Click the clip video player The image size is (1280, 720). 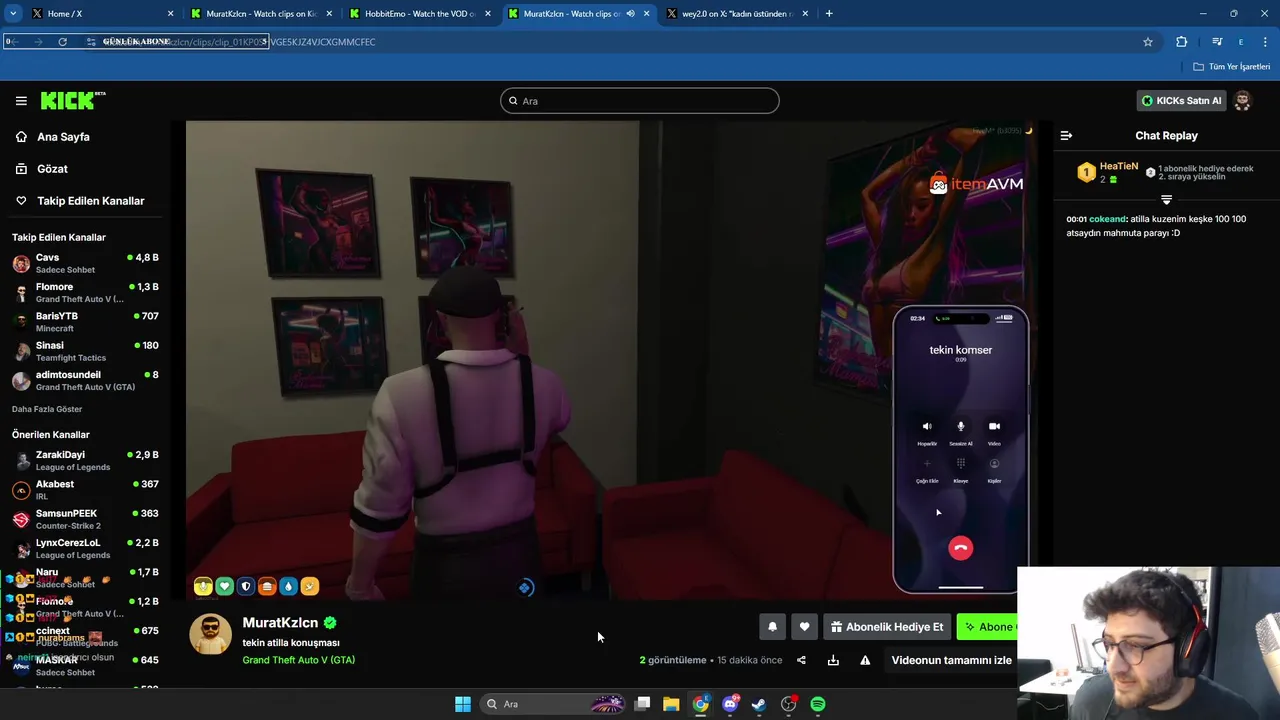(x=610, y=360)
